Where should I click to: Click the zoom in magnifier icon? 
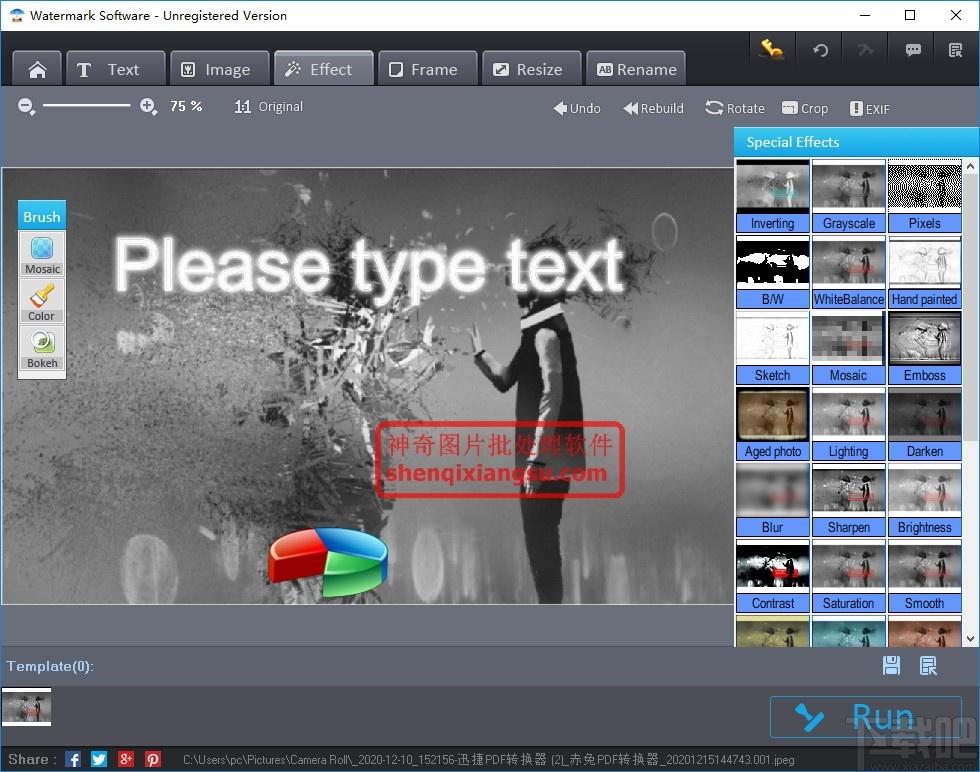pyautogui.click(x=148, y=106)
